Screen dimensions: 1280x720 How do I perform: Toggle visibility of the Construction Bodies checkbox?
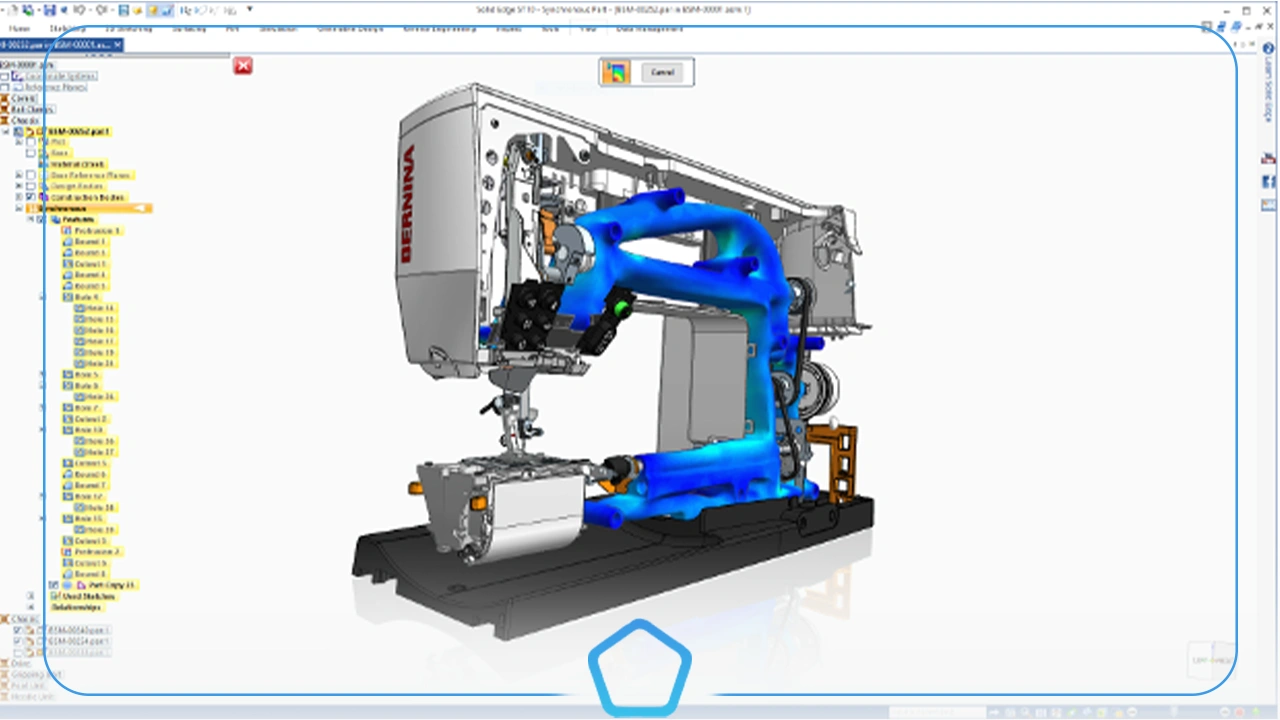30,196
